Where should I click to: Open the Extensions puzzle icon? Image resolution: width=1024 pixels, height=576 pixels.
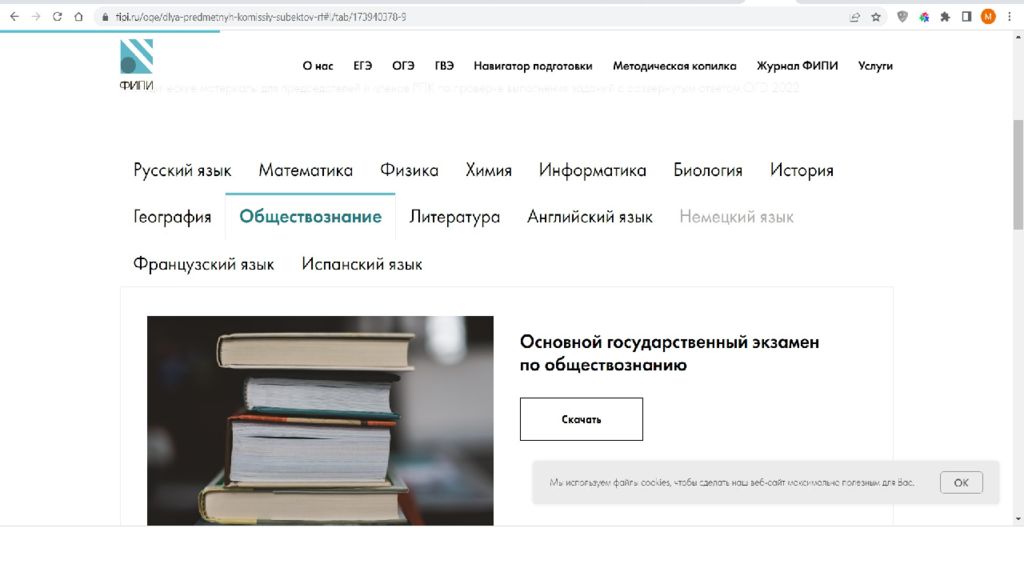[x=945, y=17]
